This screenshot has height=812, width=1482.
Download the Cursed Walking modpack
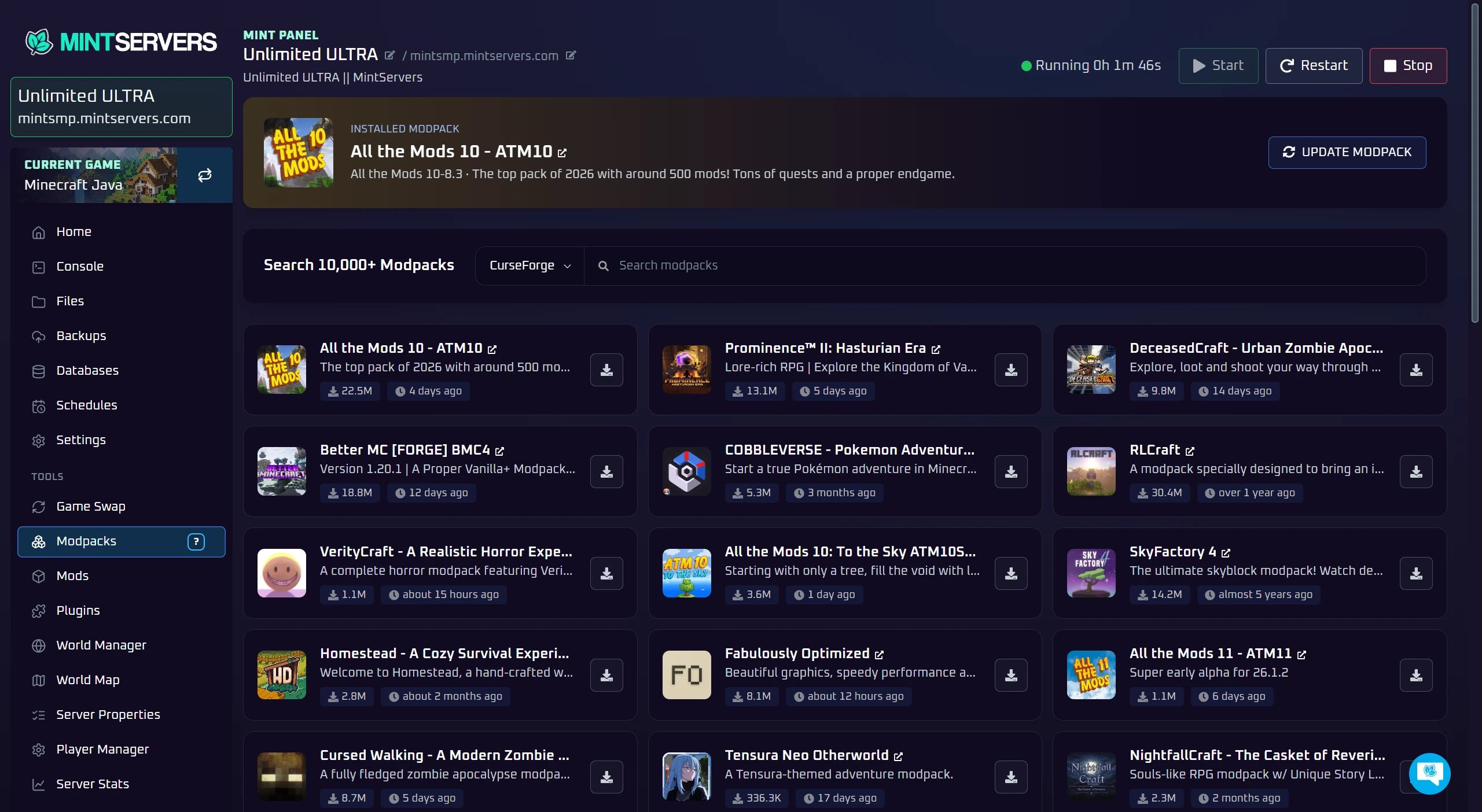tap(606, 777)
